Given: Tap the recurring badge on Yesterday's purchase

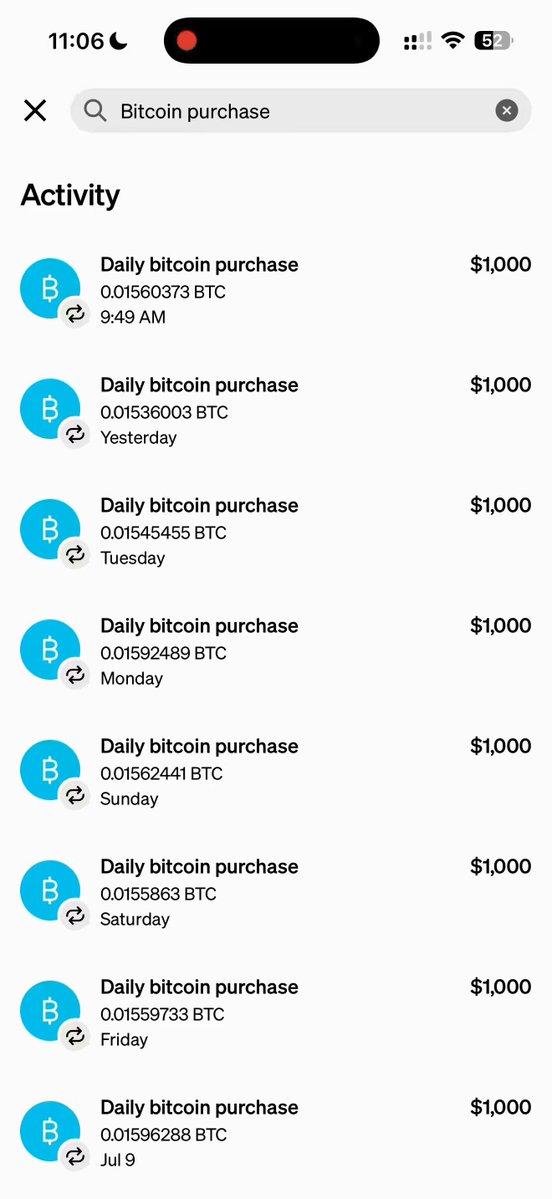Looking at the screenshot, I should [x=74, y=434].
